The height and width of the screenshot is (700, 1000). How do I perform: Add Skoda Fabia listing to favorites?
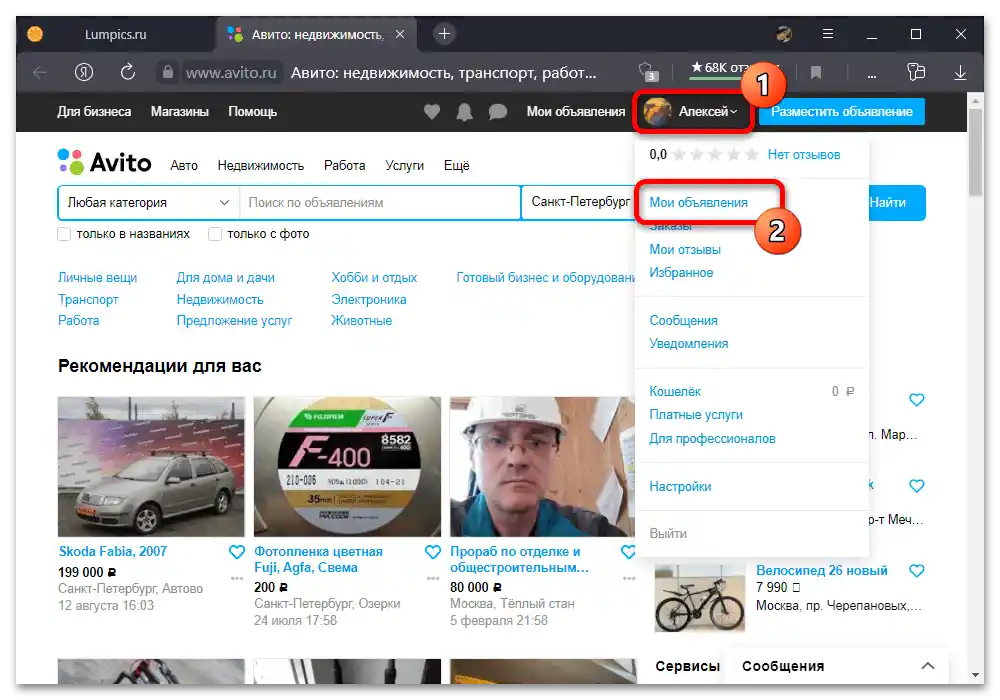237,552
